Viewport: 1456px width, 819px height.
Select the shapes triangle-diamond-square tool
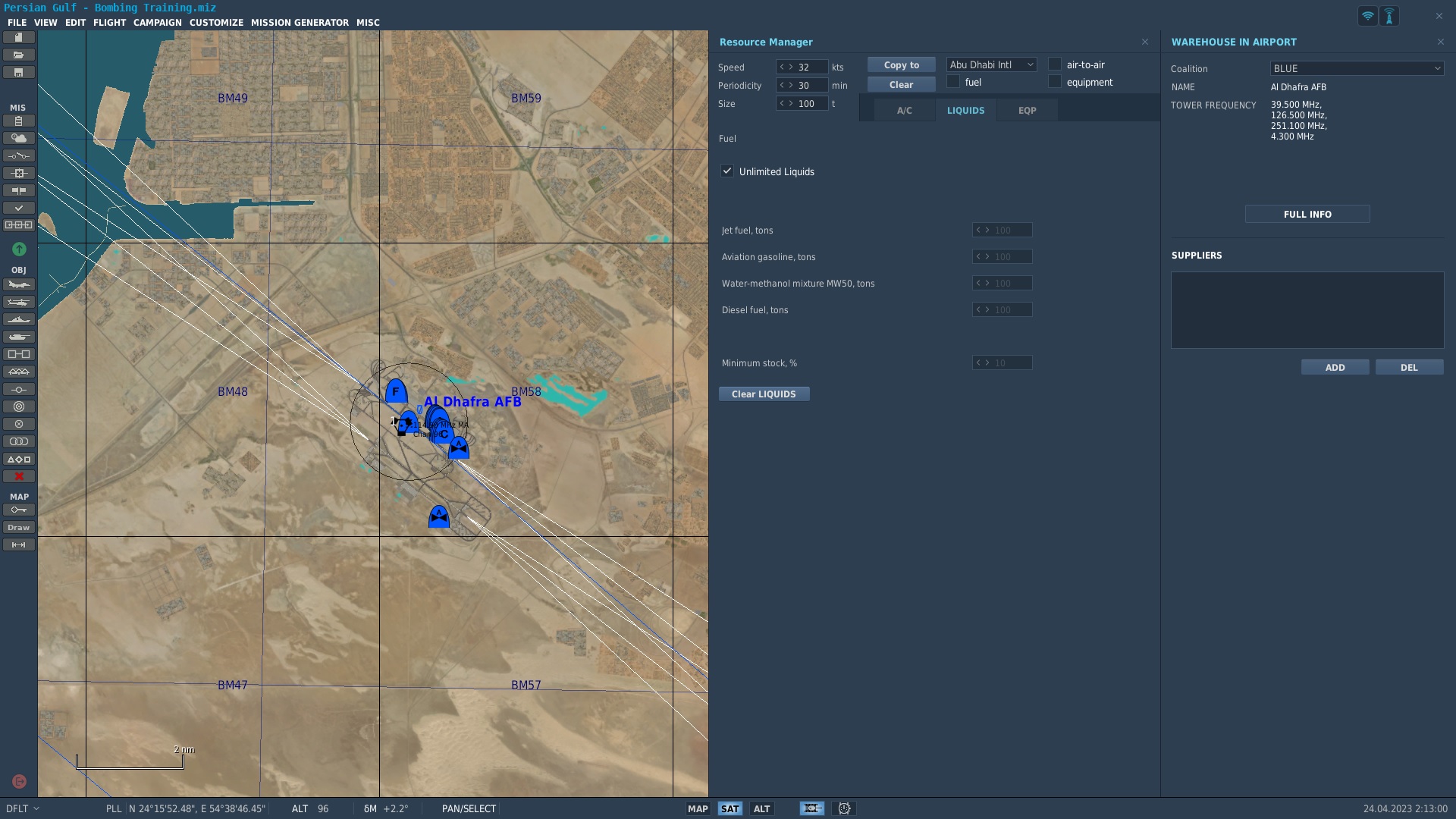[x=19, y=459]
